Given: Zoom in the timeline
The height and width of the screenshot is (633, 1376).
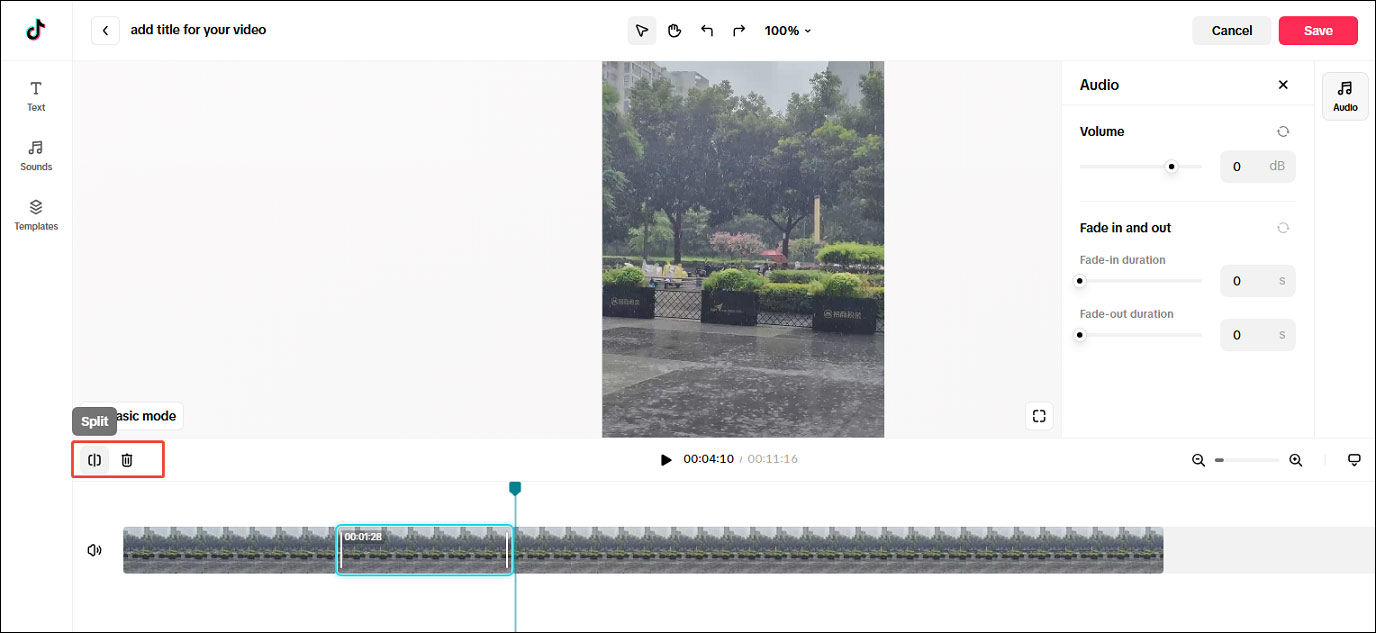Looking at the screenshot, I should click(x=1295, y=460).
